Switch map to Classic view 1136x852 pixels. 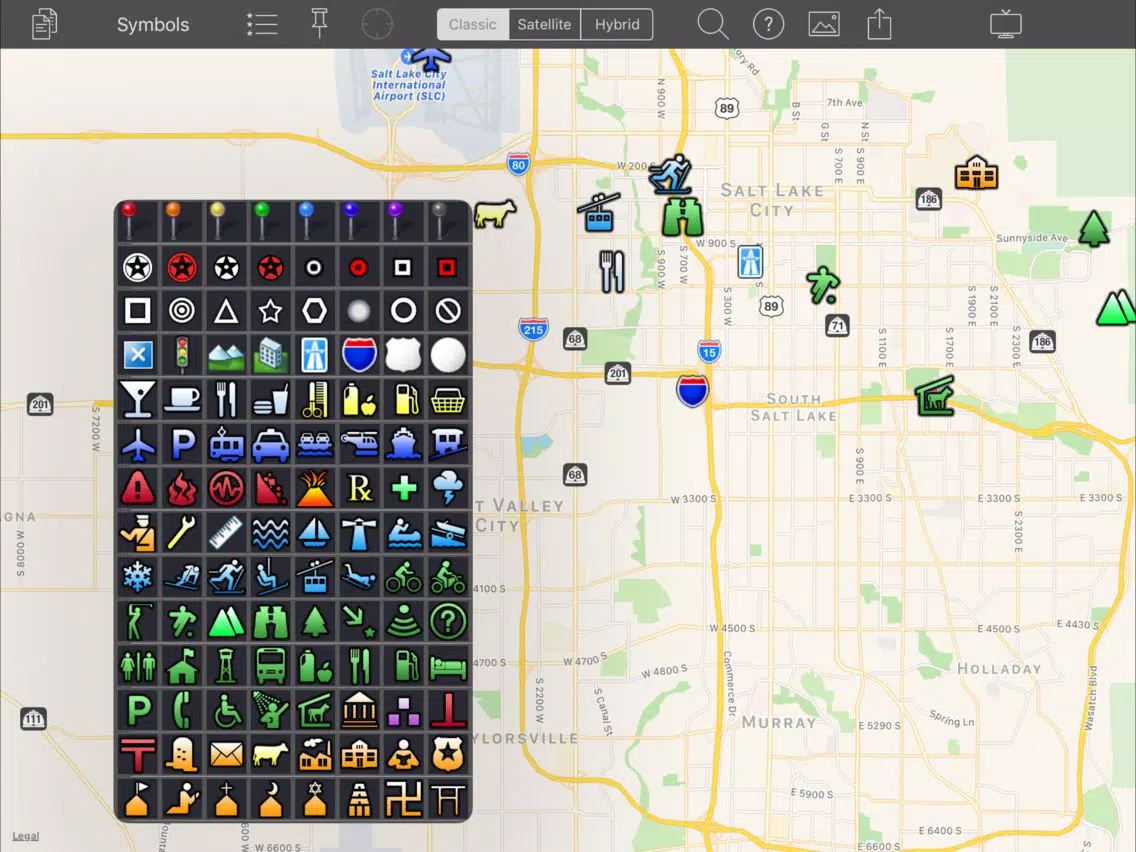(x=472, y=25)
